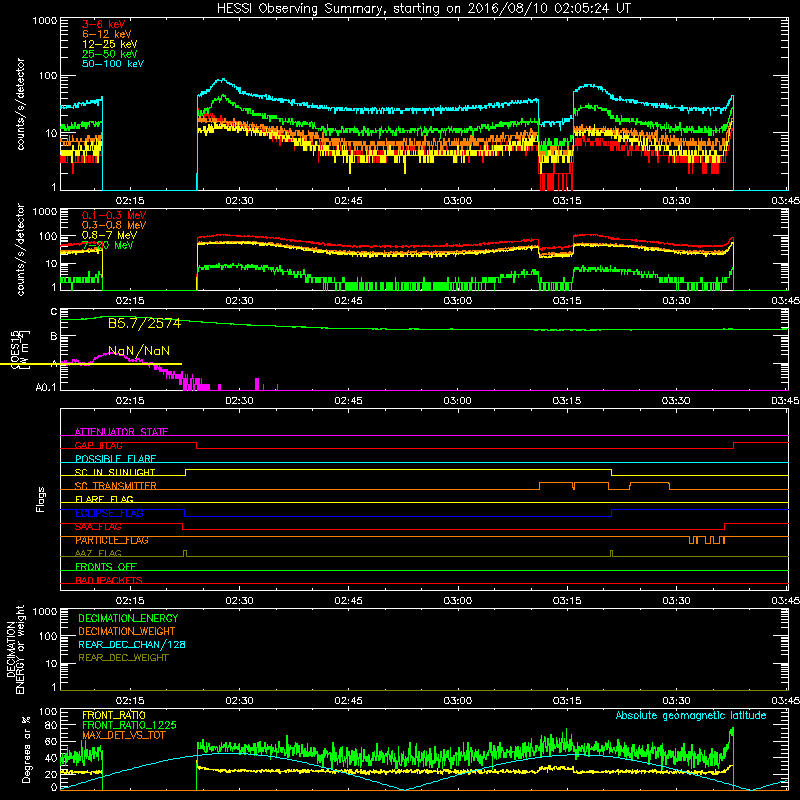This screenshot has width=800, height=800.
Task: Select the AAZ_FLAG label
Action: click(x=98, y=553)
